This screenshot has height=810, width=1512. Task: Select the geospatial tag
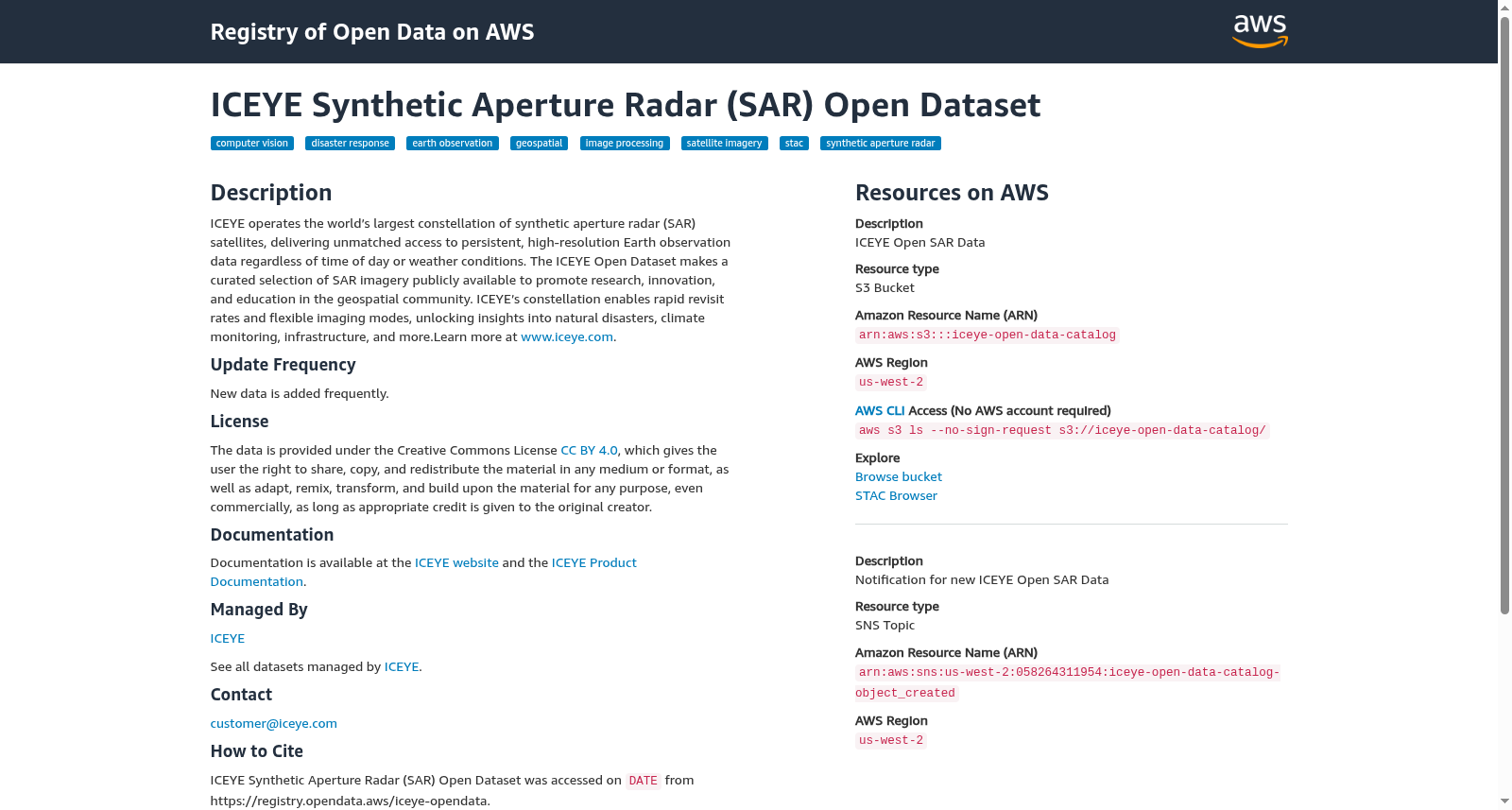point(539,144)
